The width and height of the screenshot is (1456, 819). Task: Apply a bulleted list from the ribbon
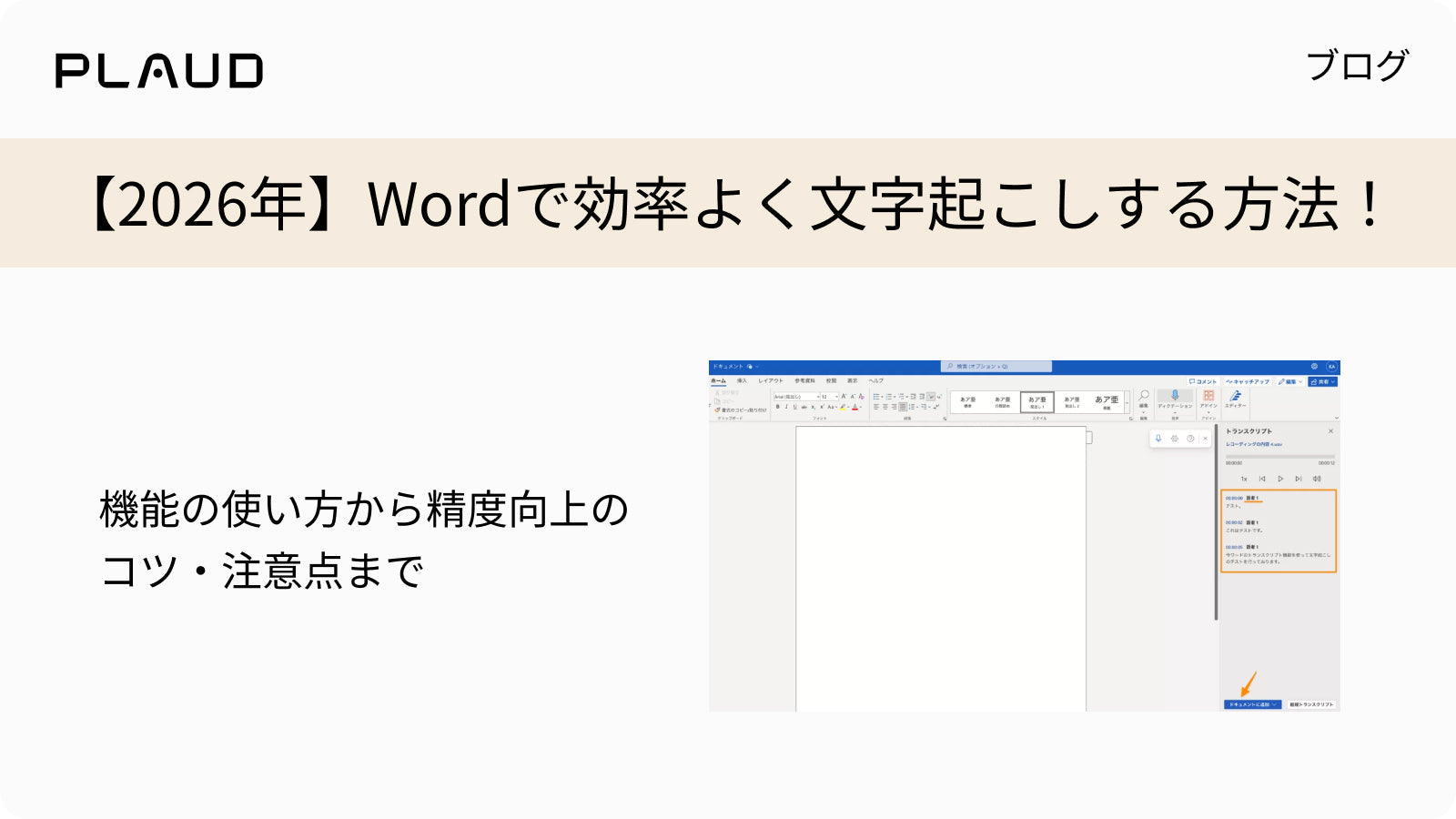coord(876,397)
